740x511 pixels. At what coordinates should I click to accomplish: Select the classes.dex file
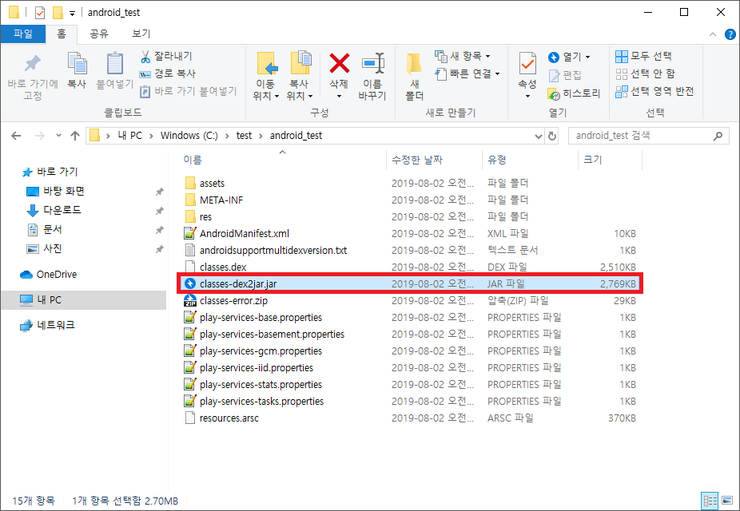[x=222, y=267]
